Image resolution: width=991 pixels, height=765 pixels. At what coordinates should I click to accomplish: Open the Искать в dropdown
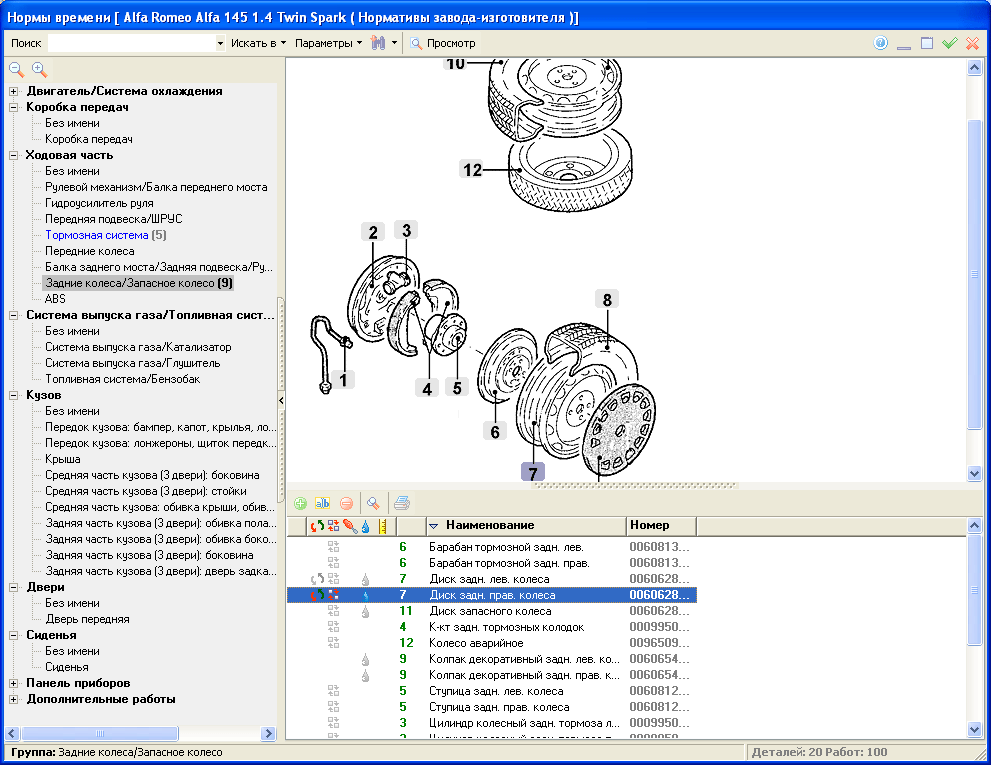[x=258, y=43]
